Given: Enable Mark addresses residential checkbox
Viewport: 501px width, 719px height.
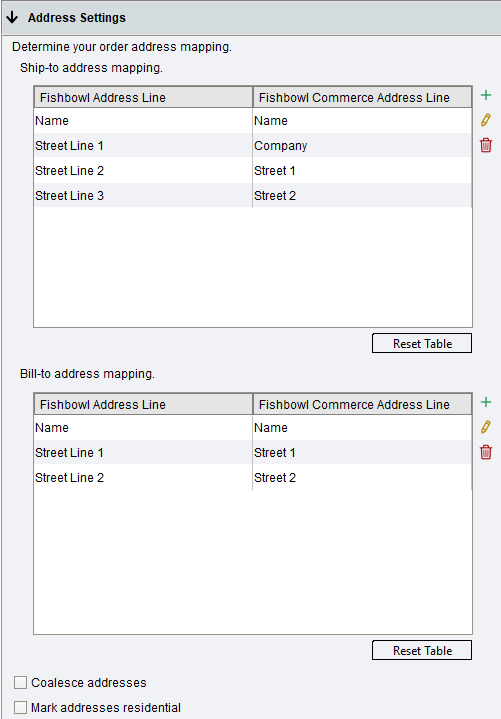Looking at the screenshot, I should pos(20,708).
